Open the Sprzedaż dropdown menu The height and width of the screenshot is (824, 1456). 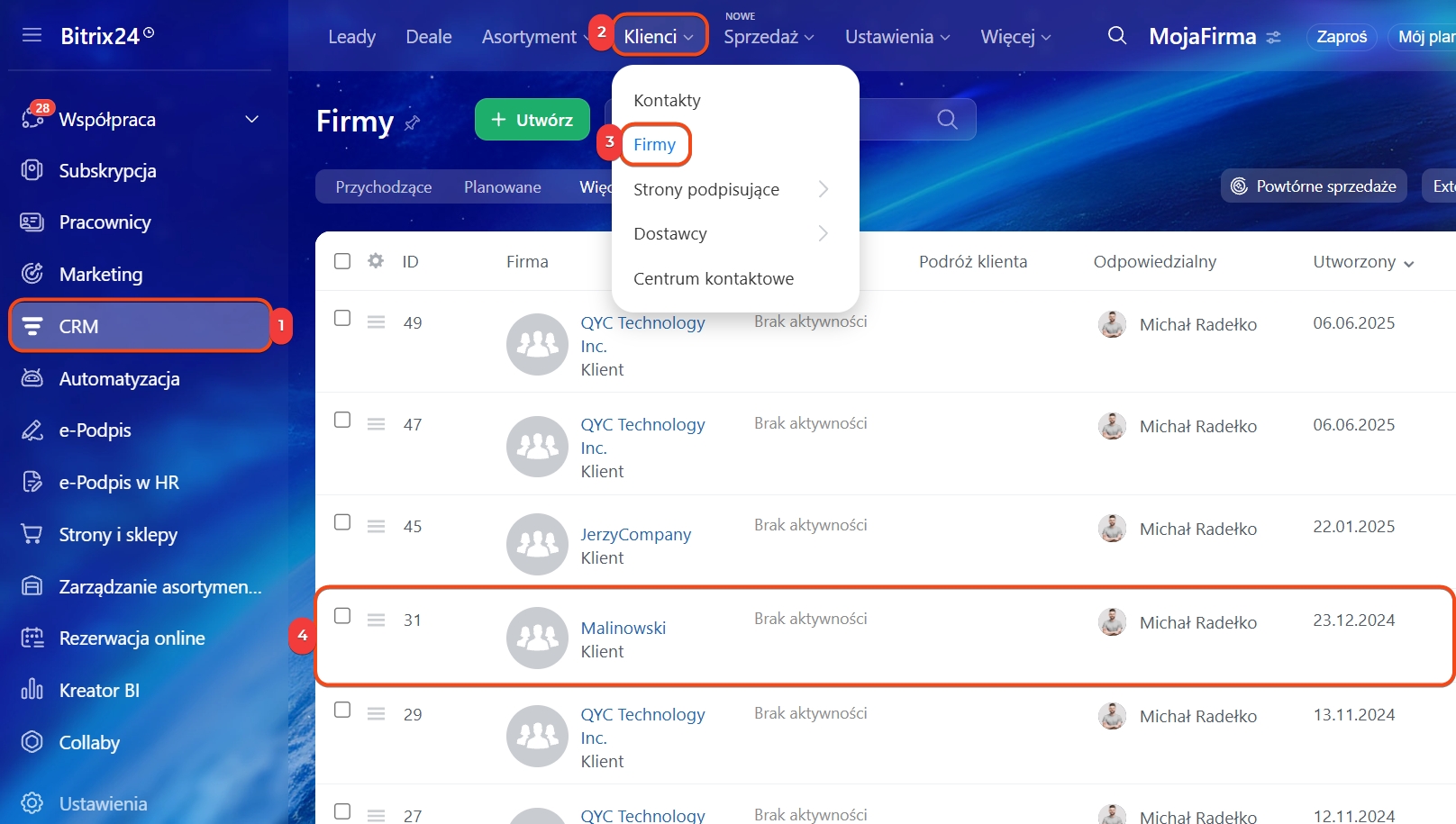(769, 37)
